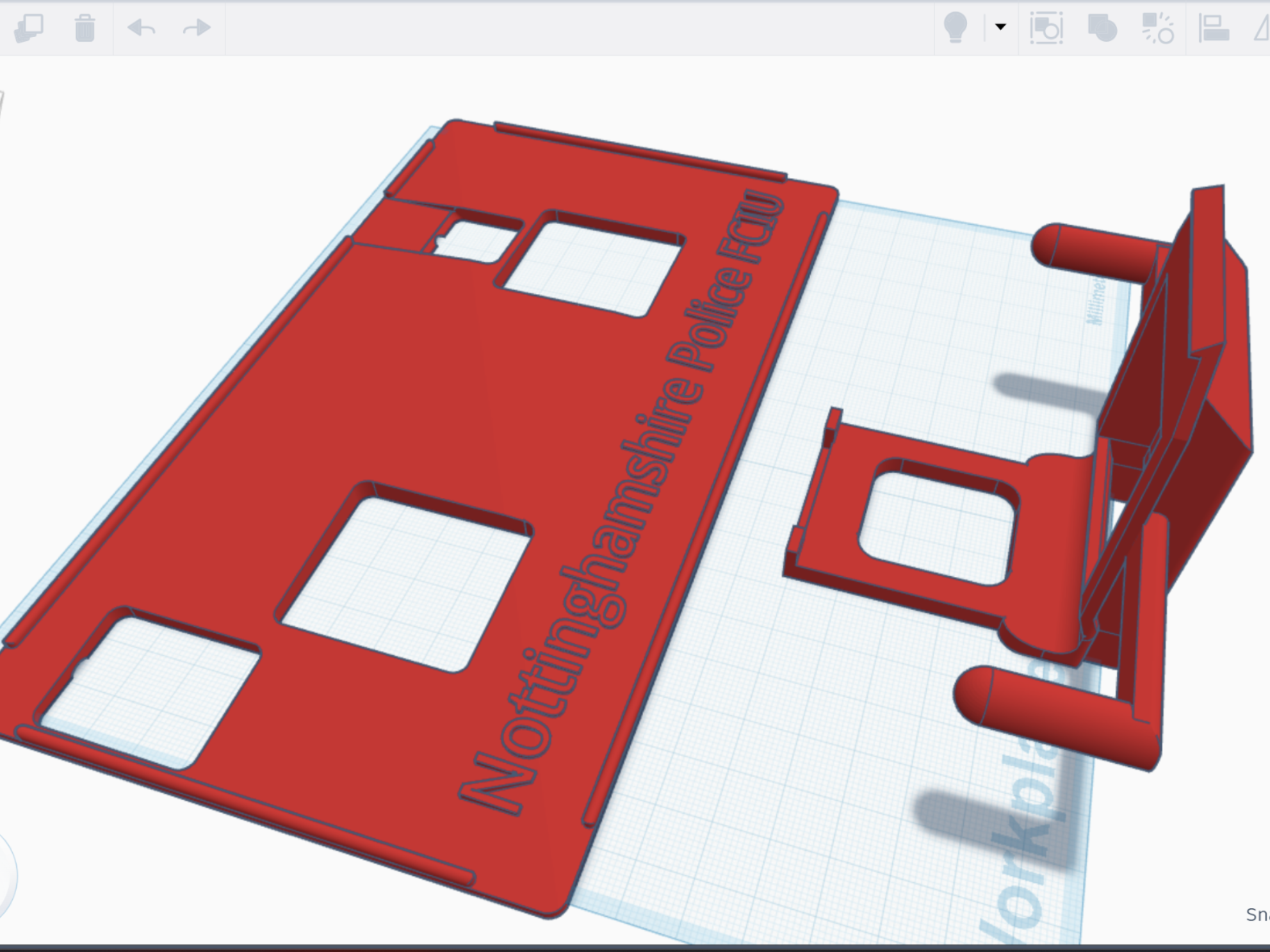This screenshot has width=1270, height=952.
Task: Click the Show all lightbulb icon
Action: tap(956, 28)
